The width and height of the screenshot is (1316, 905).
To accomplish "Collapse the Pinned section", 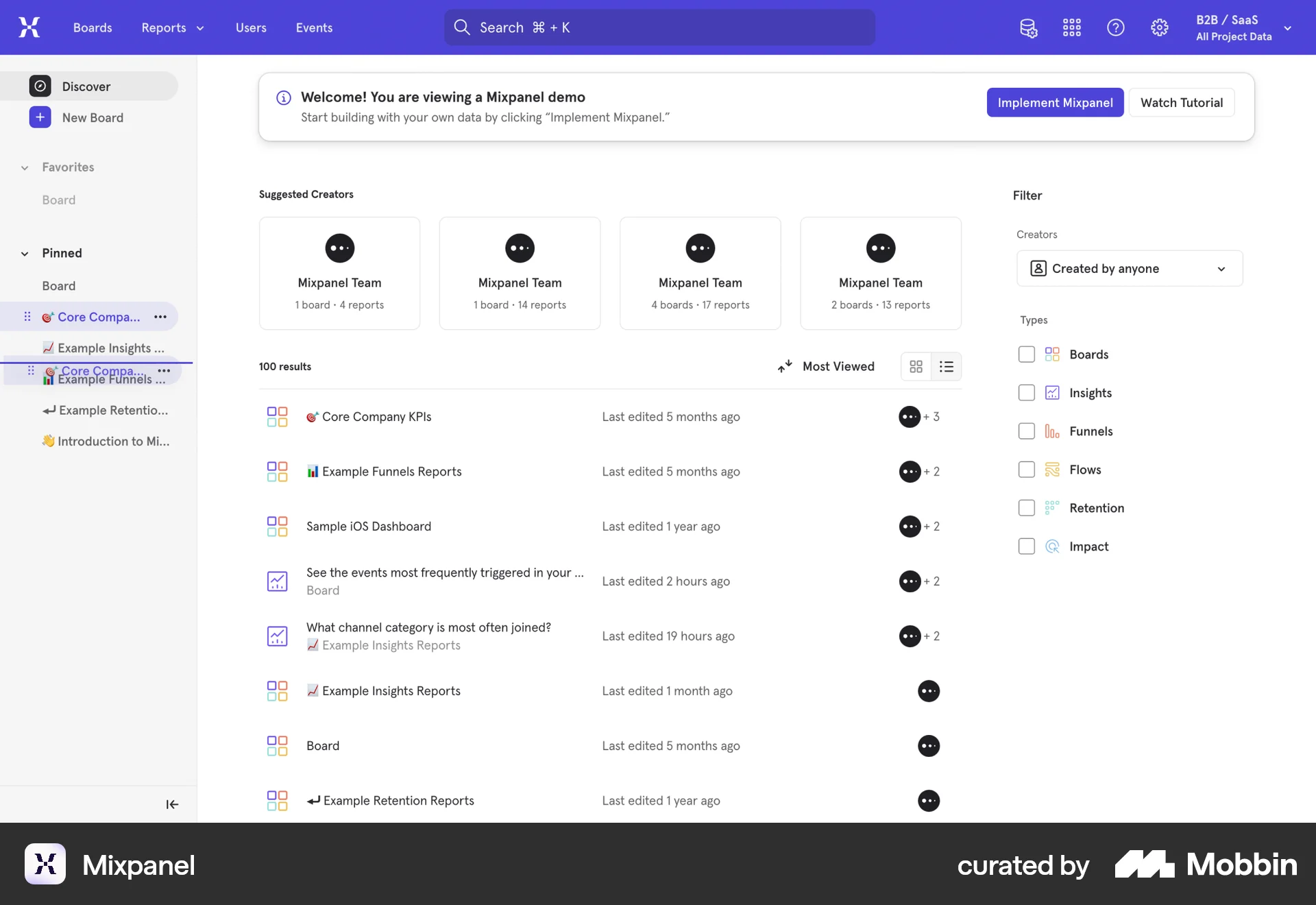I will coord(25,253).
